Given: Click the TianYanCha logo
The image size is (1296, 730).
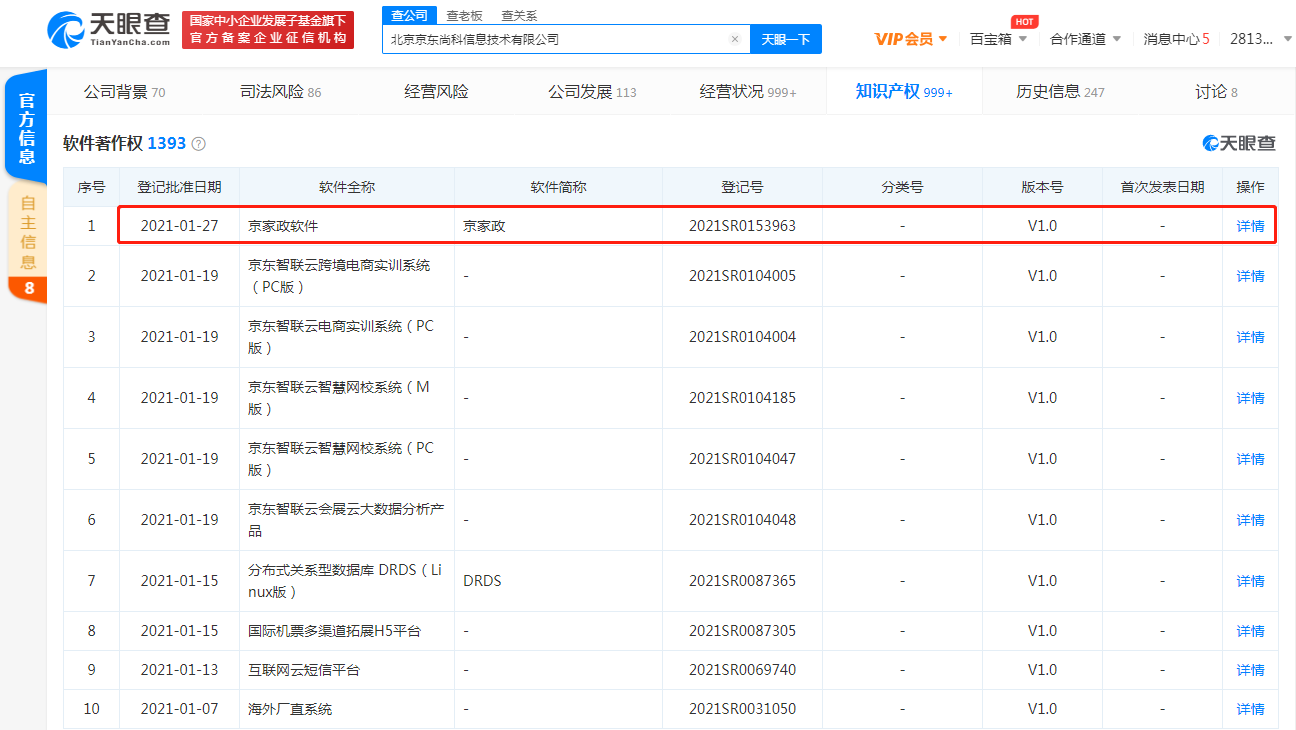Looking at the screenshot, I should coord(109,30).
